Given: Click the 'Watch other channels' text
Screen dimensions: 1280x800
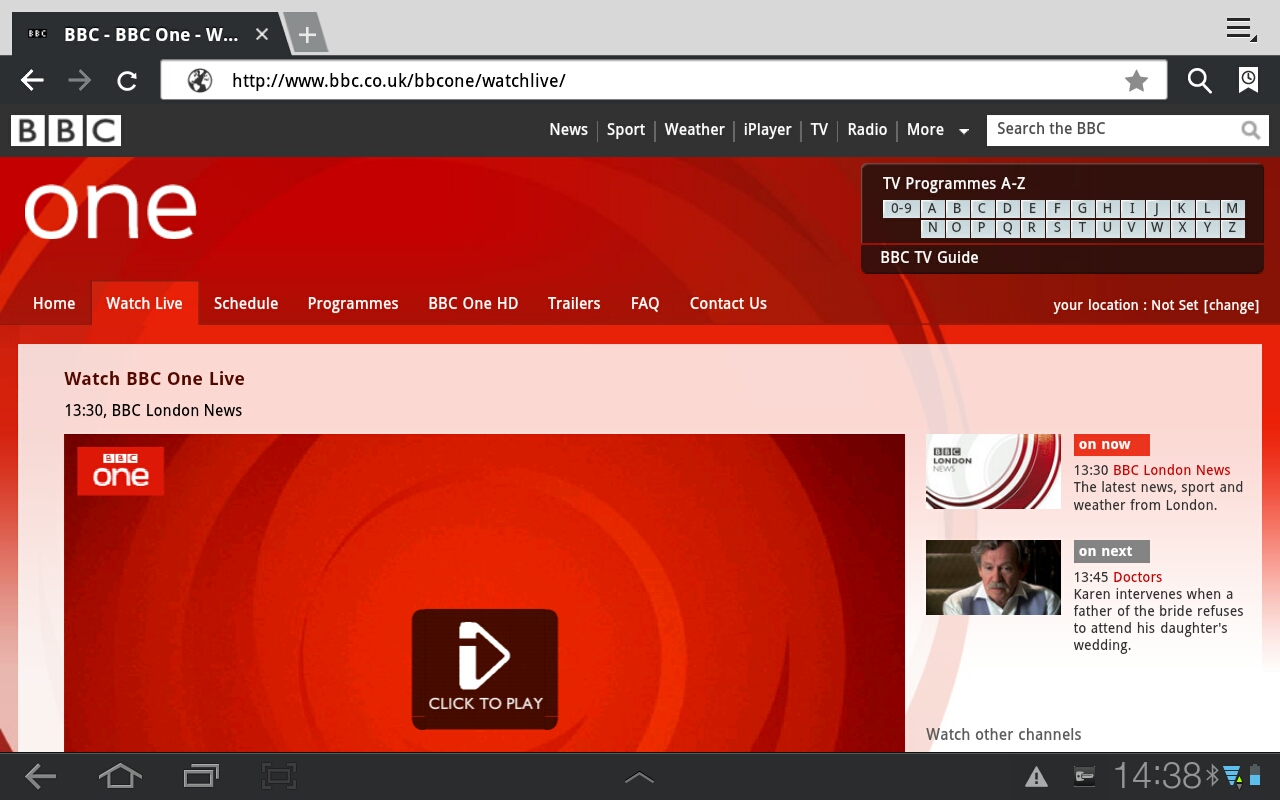Looking at the screenshot, I should point(1004,734).
